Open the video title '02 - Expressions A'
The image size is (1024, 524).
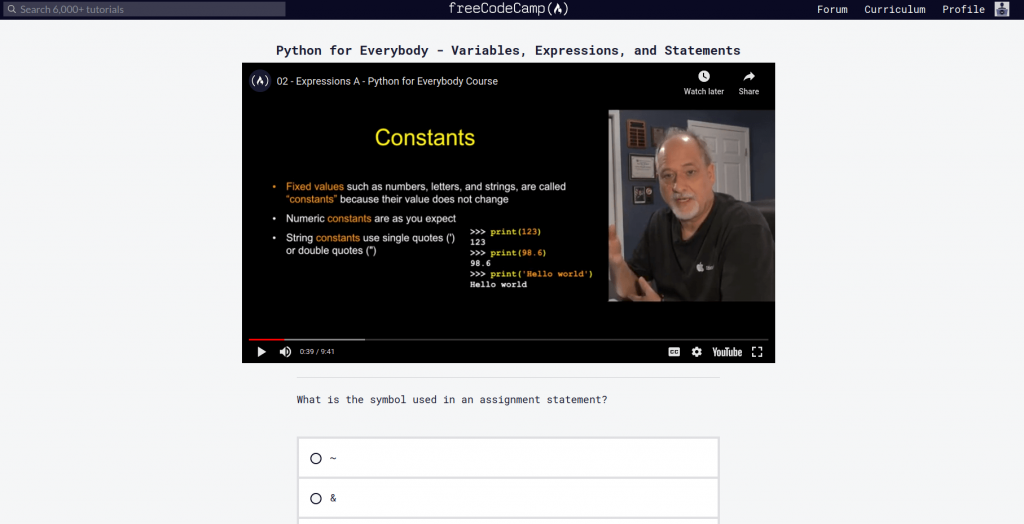pyautogui.click(x=387, y=81)
